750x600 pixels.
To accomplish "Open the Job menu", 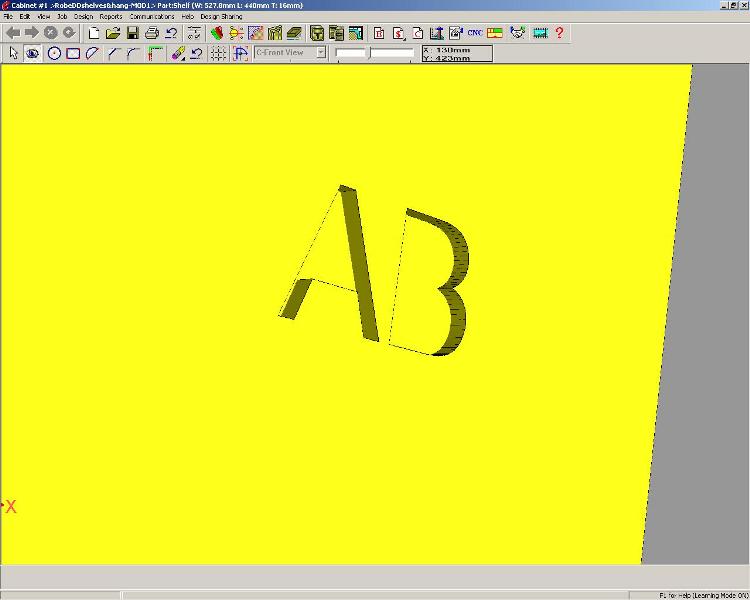I will [62, 16].
